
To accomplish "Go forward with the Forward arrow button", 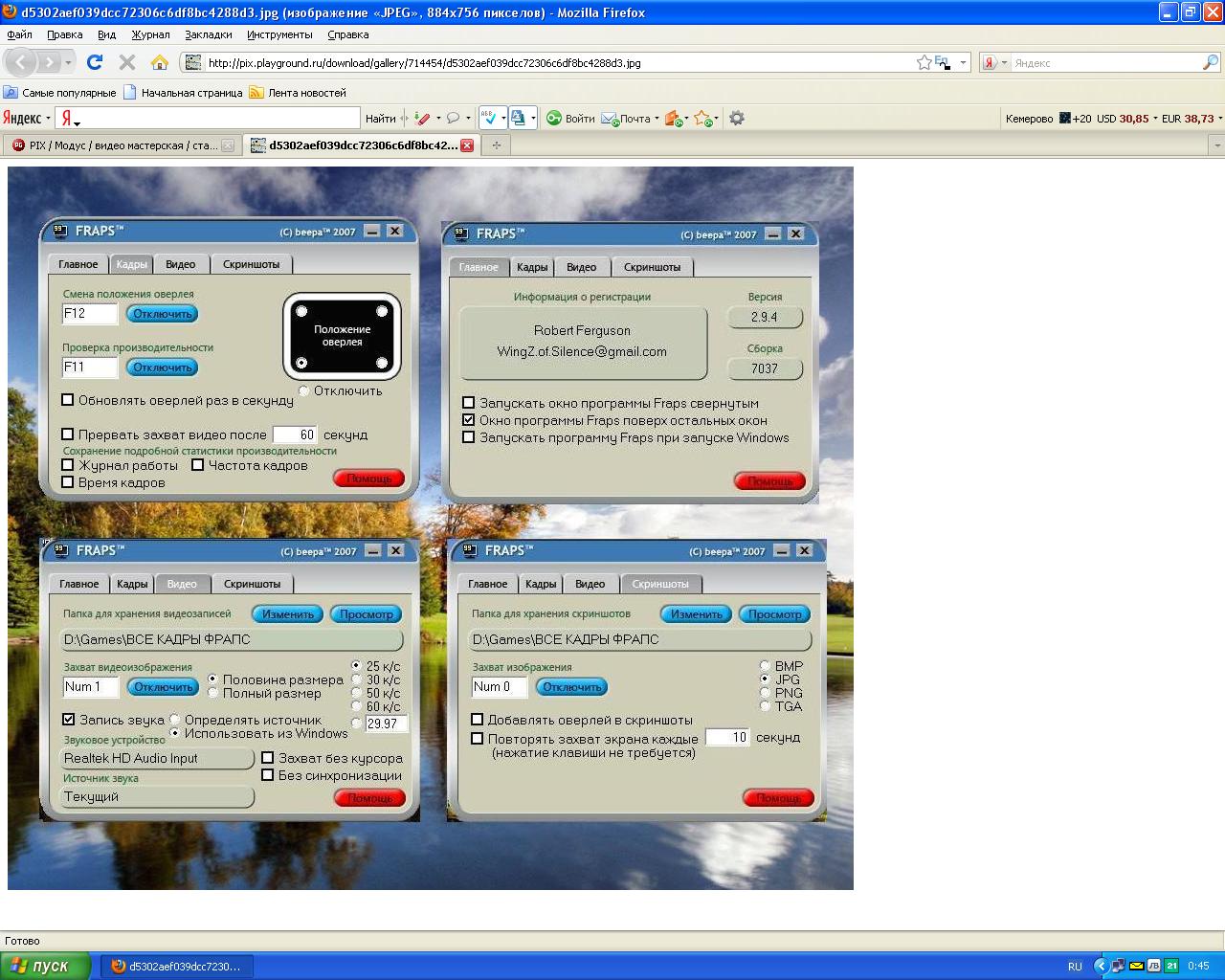I will tap(48, 62).
